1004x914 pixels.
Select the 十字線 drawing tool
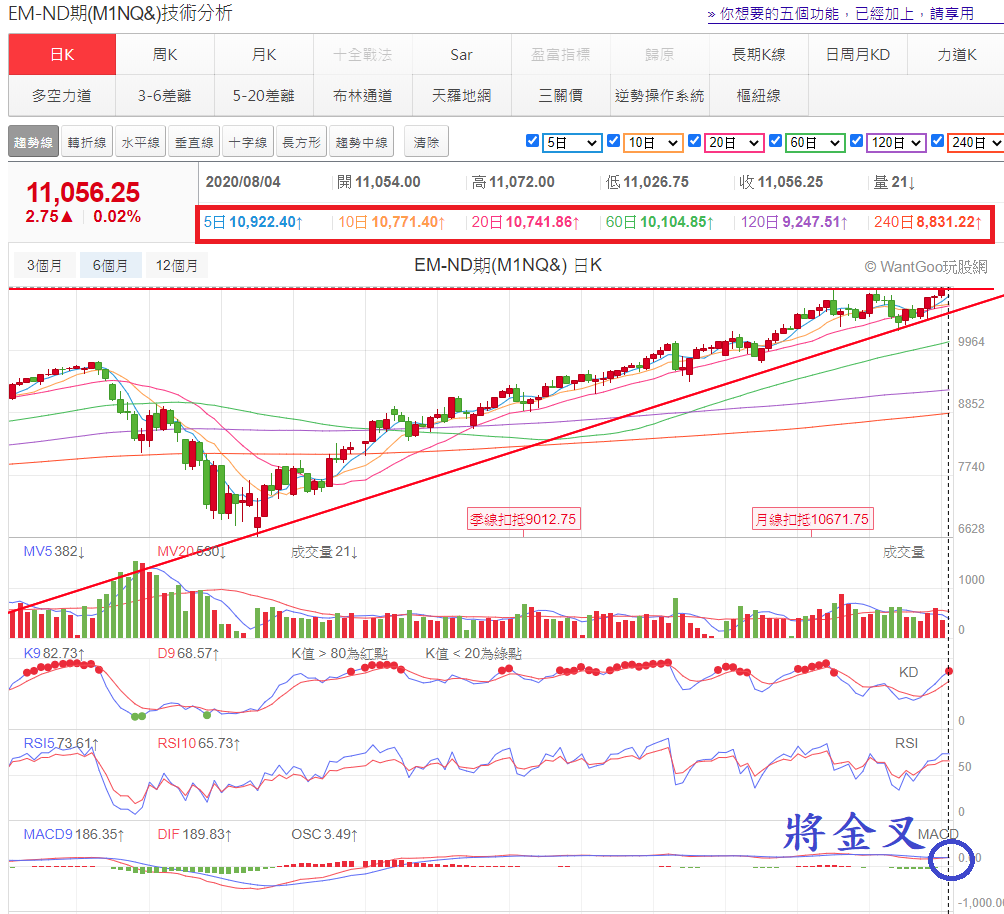coord(248,142)
